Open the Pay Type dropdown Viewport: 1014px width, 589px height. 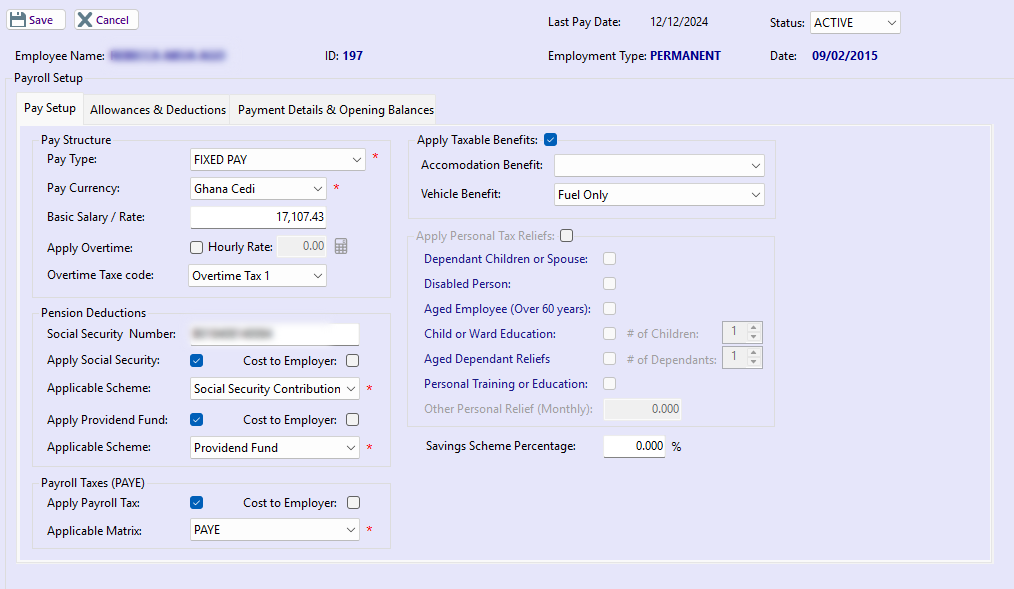(278, 159)
